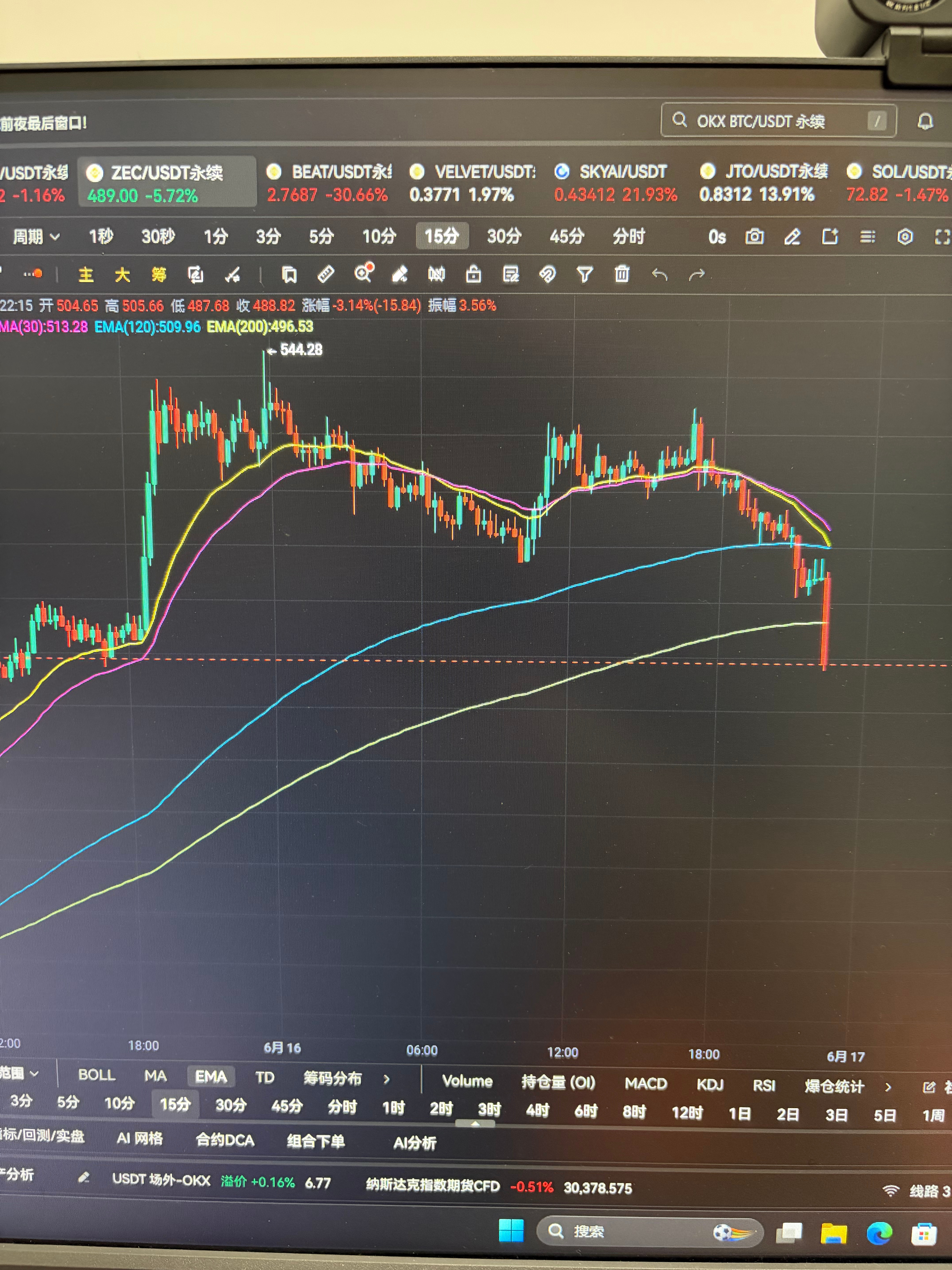Expand more sub-indicators after 爆仓统计

(888, 1087)
